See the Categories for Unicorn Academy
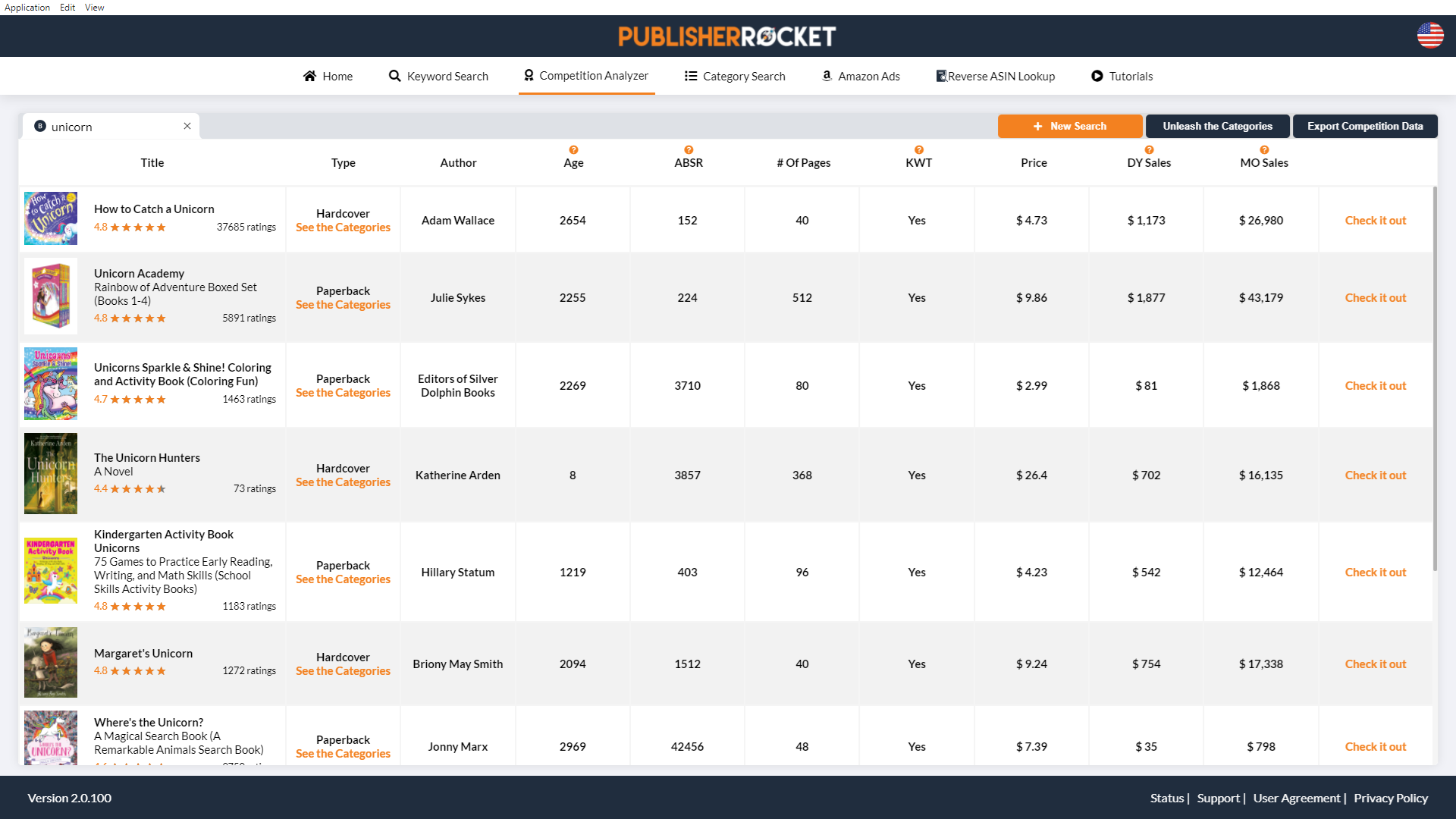The height and width of the screenshot is (819, 1456). [343, 305]
